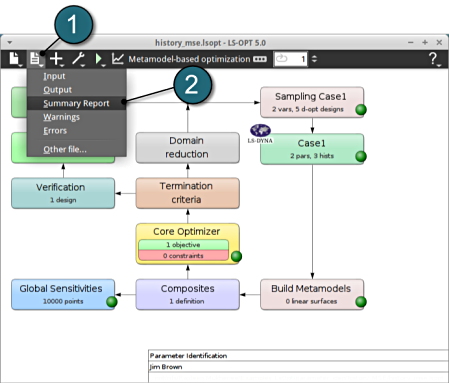Click the 1 objective green bar
The image size is (449, 383).
point(183,245)
